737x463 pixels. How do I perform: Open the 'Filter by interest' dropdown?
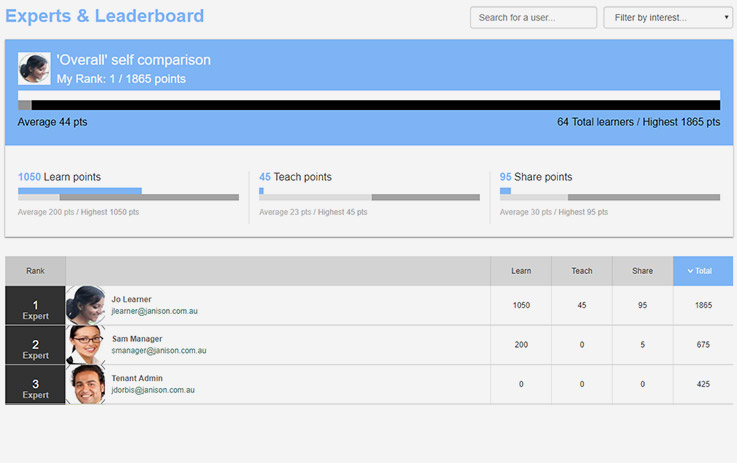click(668, 17)
